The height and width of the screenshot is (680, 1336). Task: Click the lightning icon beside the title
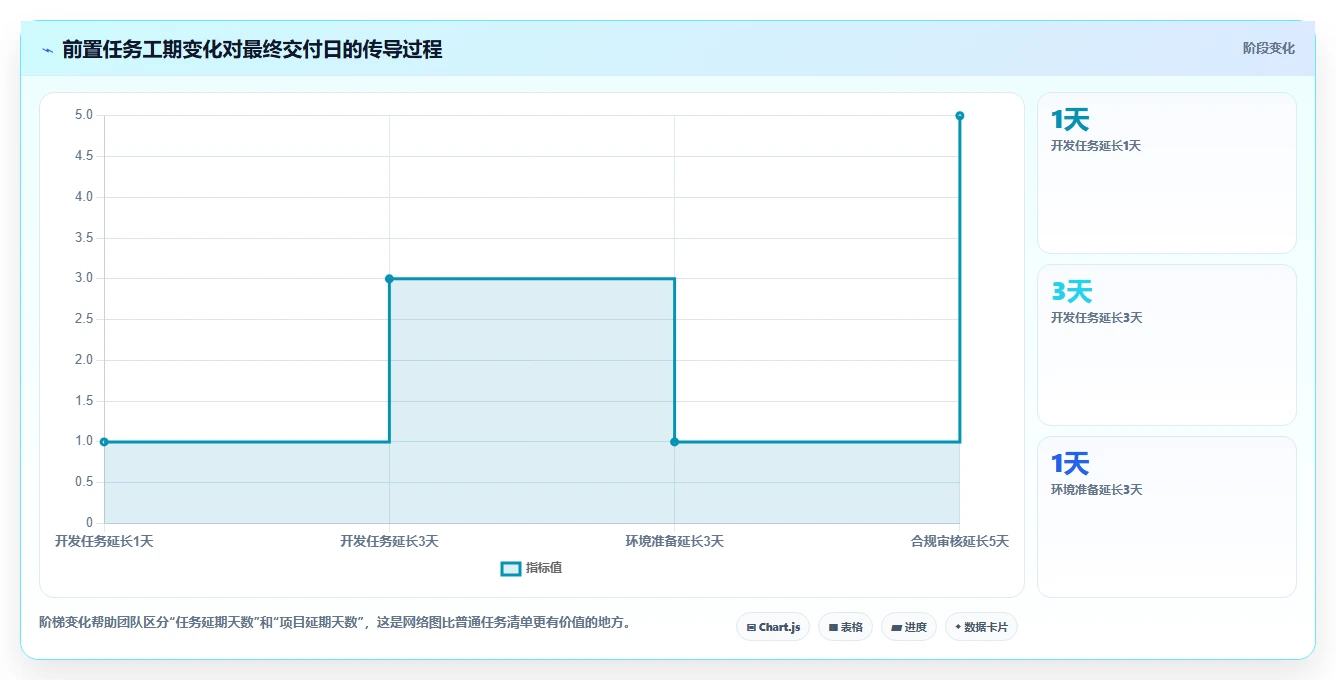[47, 50]
